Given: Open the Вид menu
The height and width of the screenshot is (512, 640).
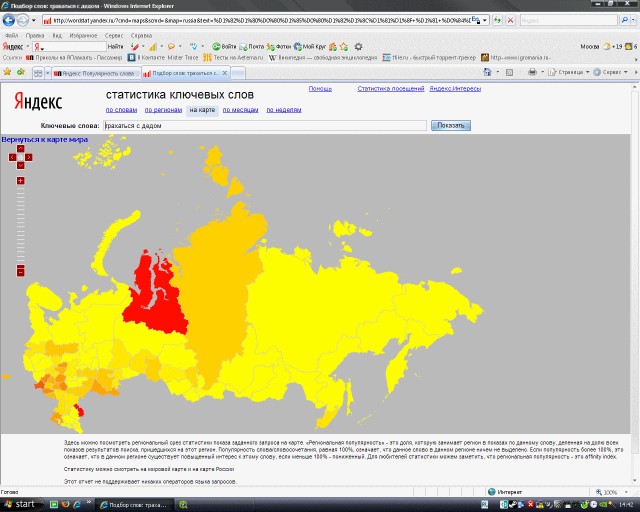Looking at the screenshot, I should click(57, 36).
